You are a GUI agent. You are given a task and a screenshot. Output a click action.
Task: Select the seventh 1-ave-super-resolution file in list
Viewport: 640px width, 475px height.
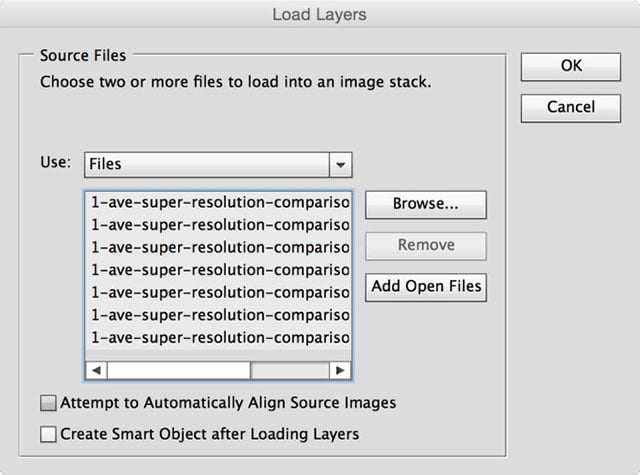tap(218, 337)
